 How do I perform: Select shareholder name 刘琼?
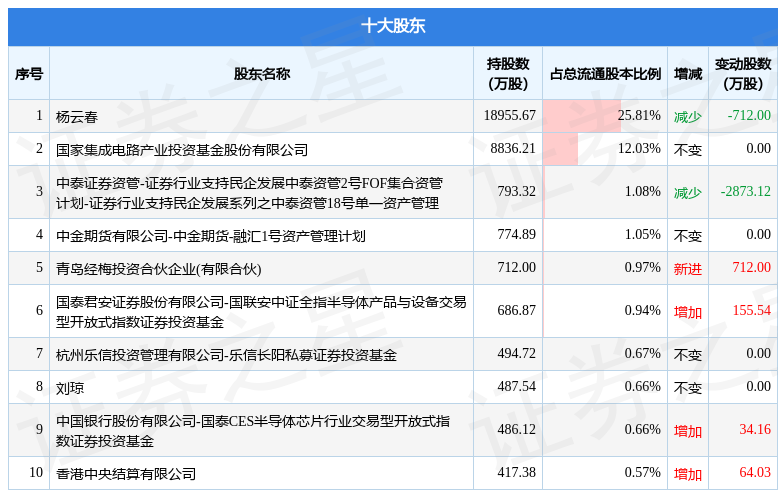click(70, 388)
